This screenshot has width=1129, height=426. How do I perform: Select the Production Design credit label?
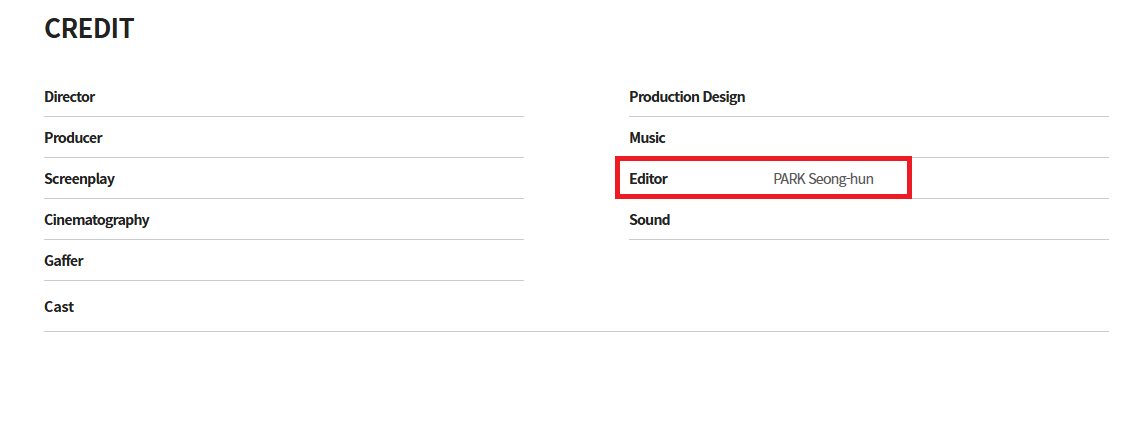point(687,96)
